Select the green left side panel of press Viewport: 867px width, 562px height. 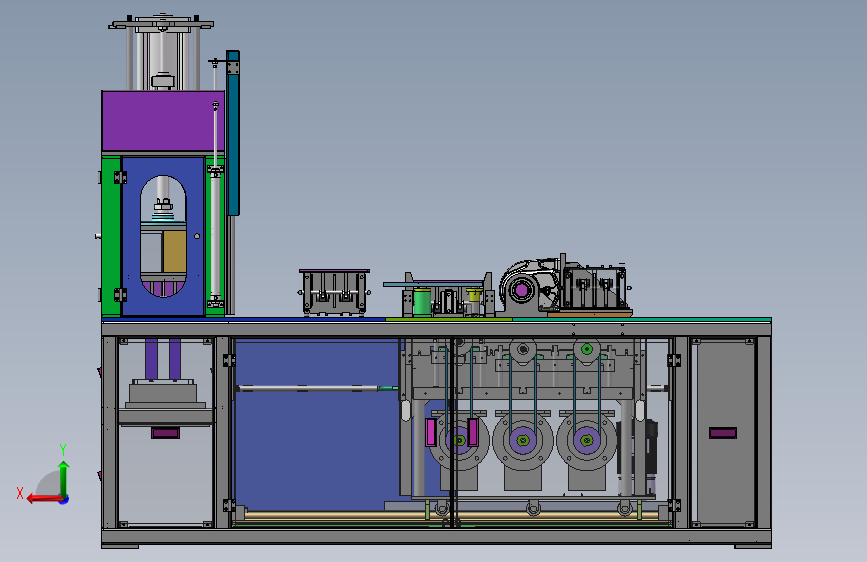click(111, 236)
